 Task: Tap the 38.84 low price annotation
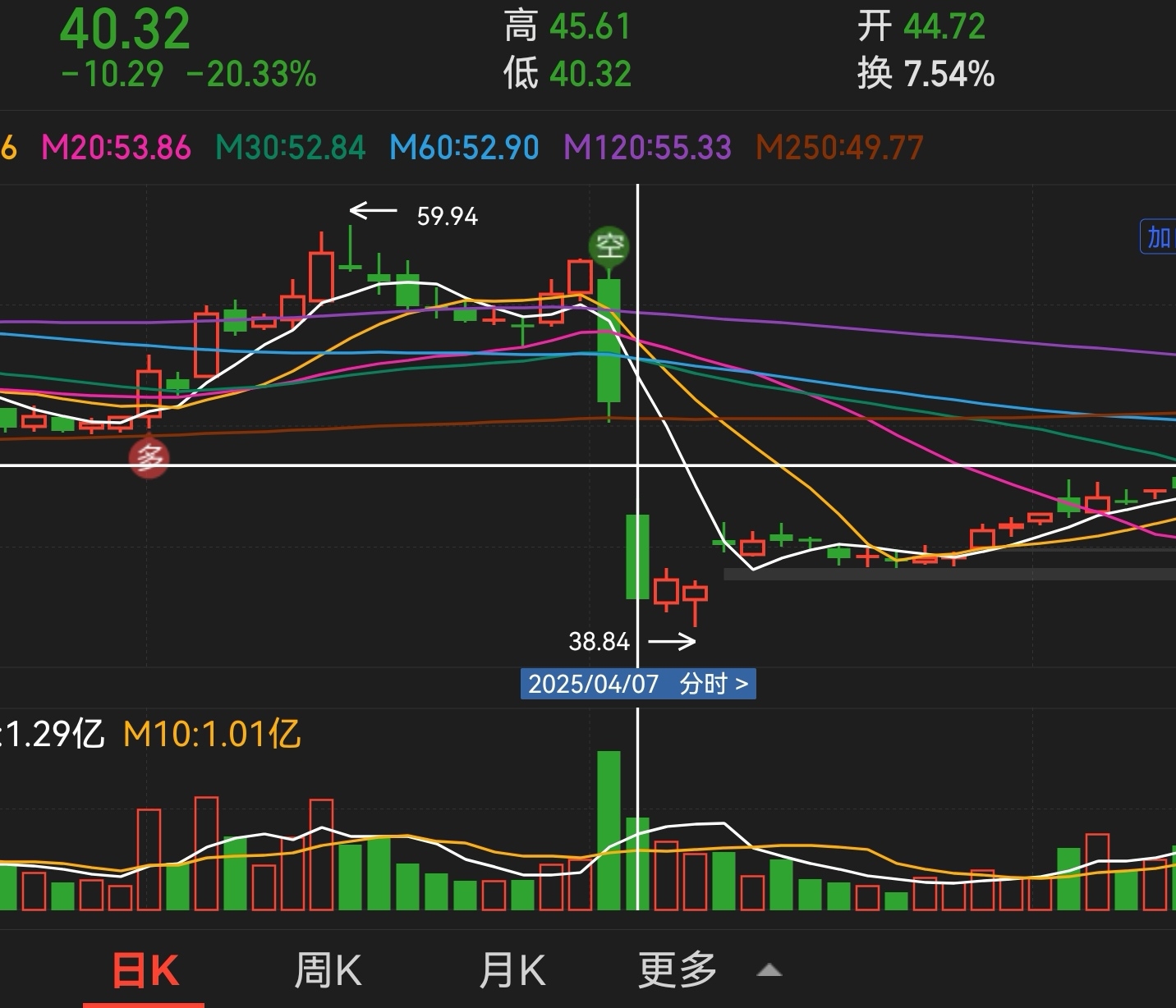tap(599, 641)
